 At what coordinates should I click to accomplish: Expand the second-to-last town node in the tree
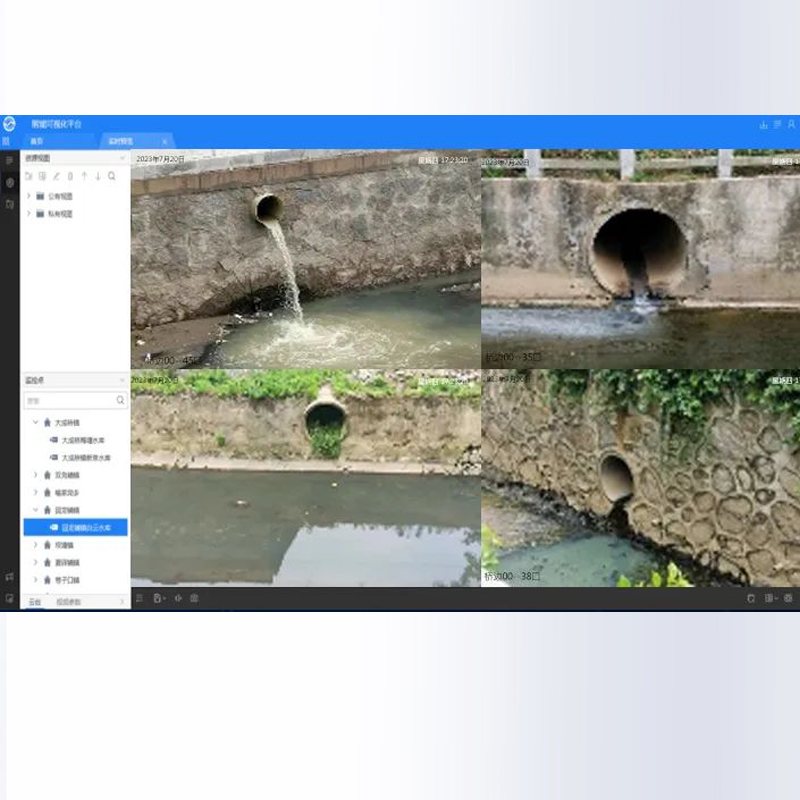tap(35, 562)
